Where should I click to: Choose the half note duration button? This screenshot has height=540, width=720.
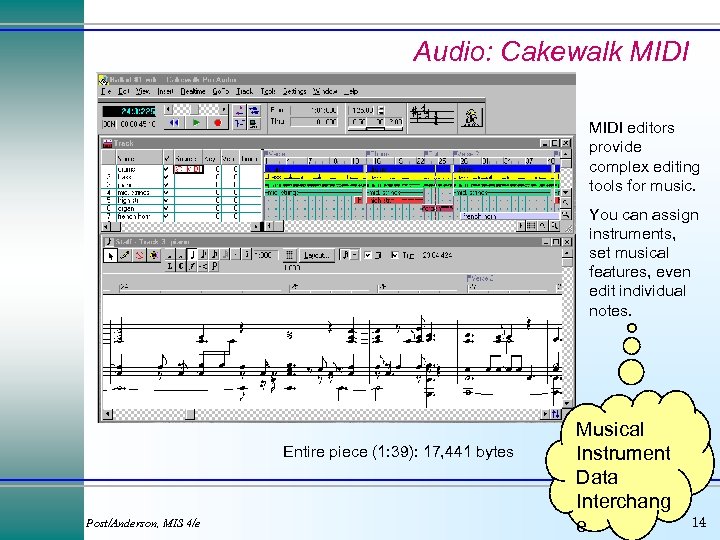[x=181, y=255]
